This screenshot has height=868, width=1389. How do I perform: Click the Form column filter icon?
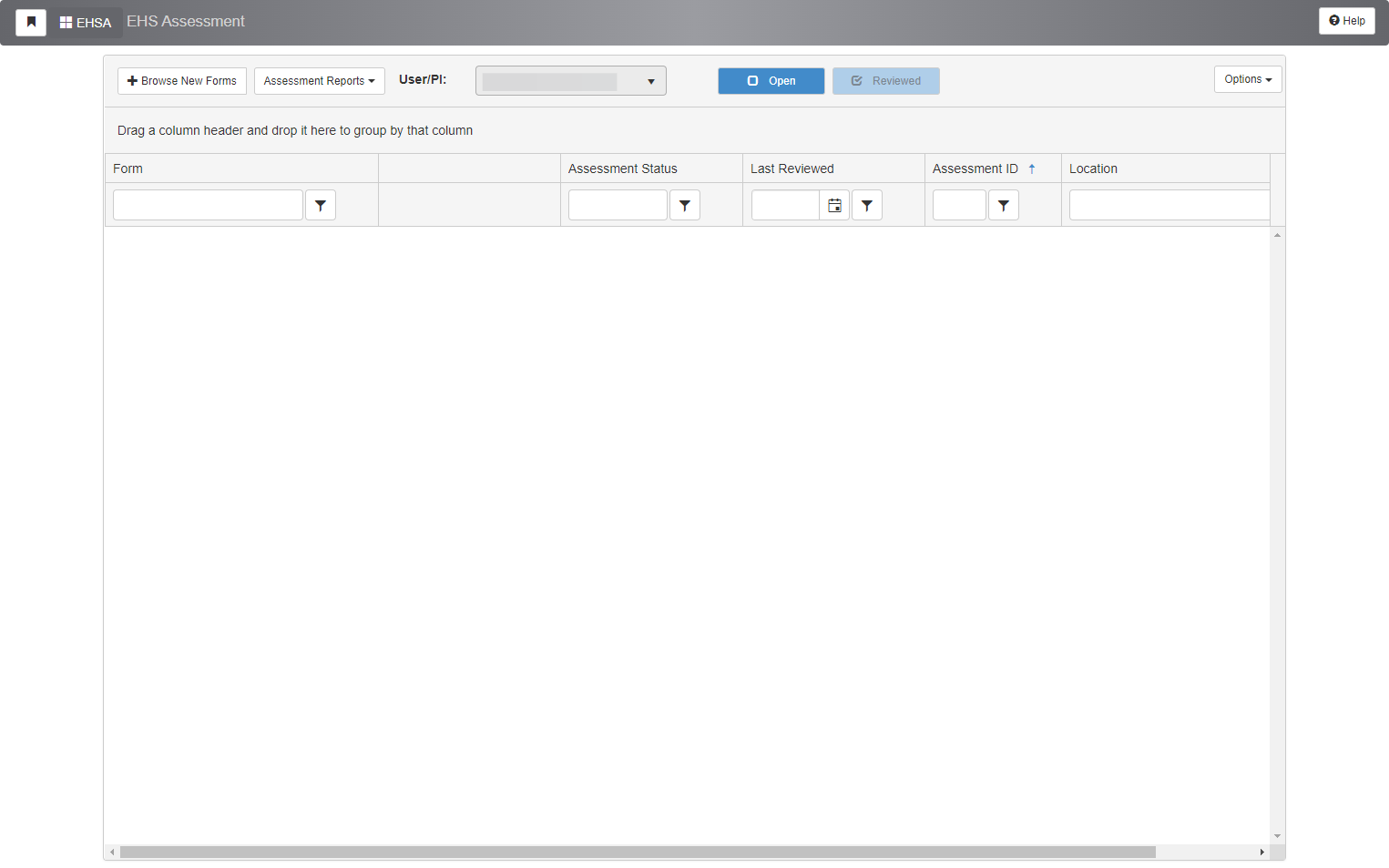321,206
